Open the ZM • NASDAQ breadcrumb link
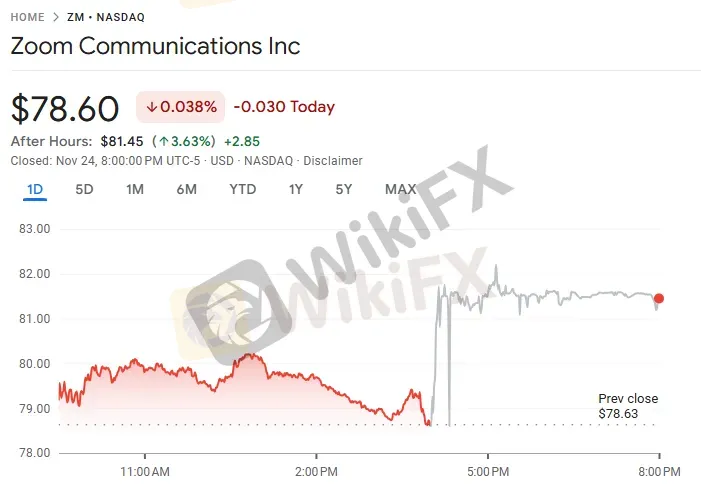This screenshot has width=701, height=498. click(x=107, y=17)
